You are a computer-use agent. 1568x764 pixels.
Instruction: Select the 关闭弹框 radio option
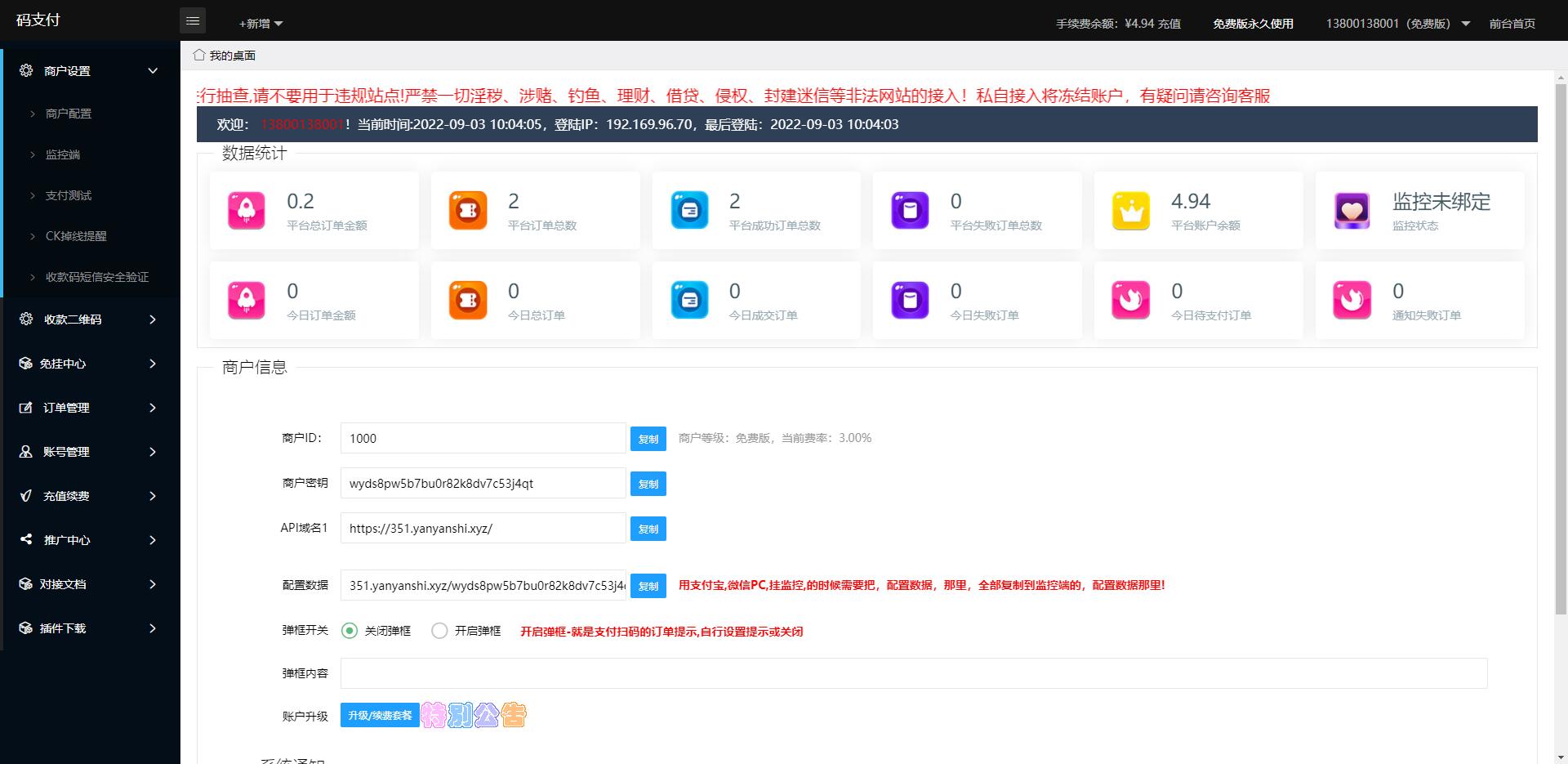coord(350,631)
